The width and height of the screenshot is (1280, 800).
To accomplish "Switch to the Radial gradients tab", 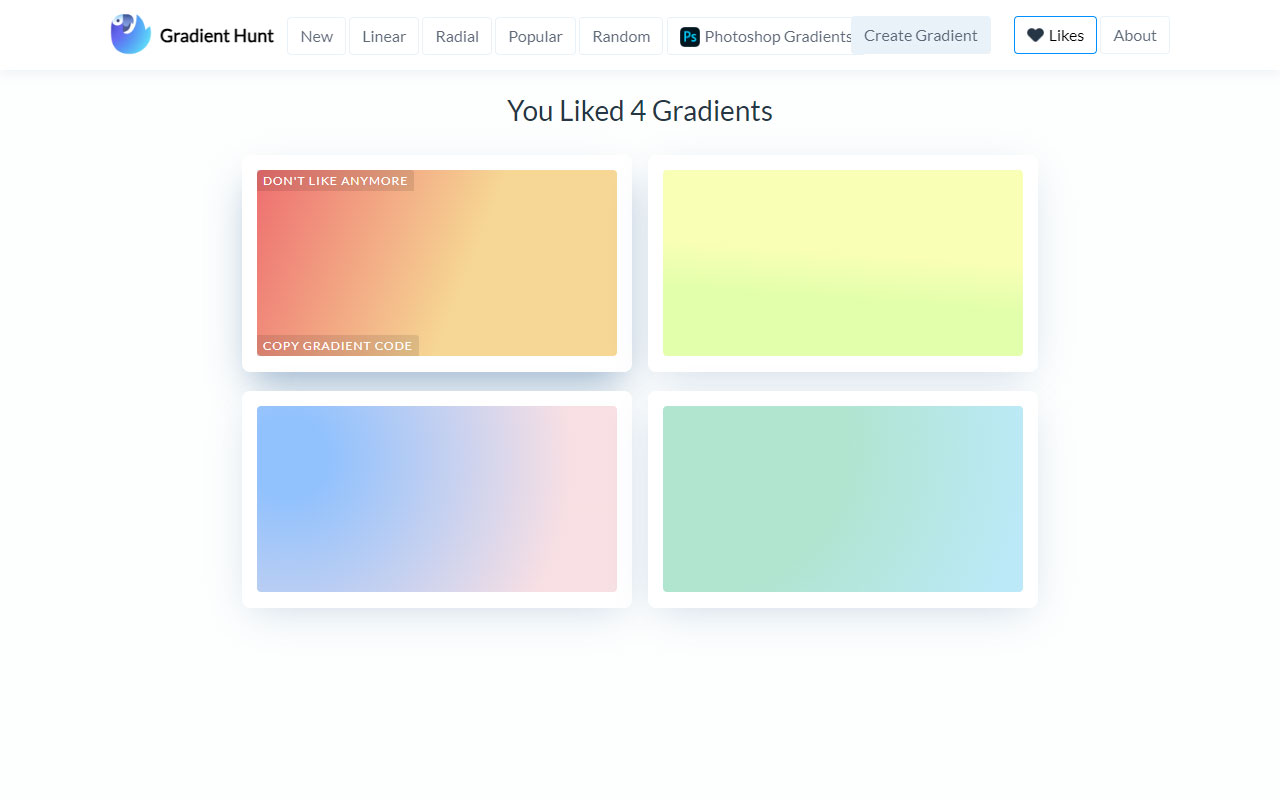I will tap(457, 35).
